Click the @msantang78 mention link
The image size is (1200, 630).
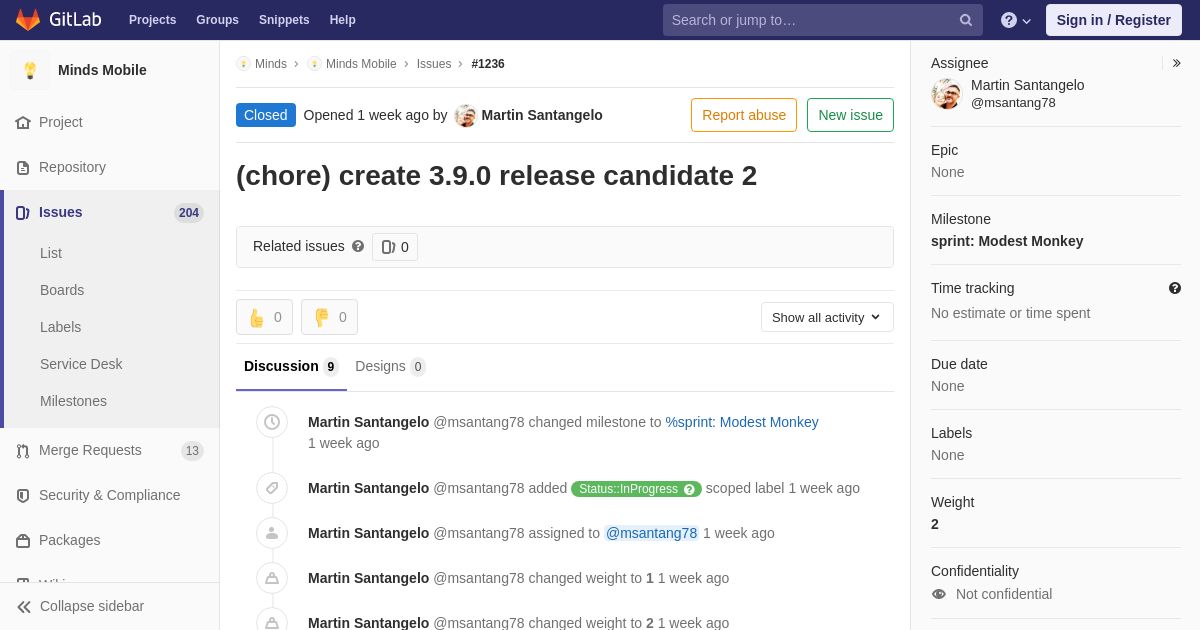(x=651, y=533)
